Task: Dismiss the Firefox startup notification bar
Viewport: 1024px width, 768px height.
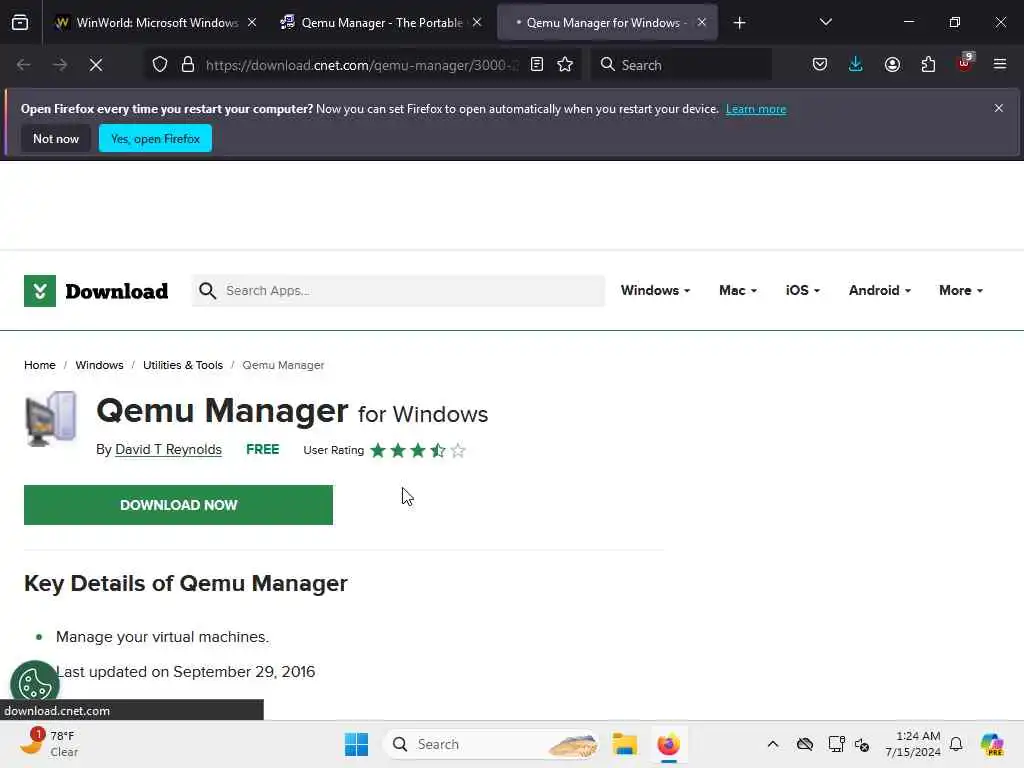Action: 999,108
